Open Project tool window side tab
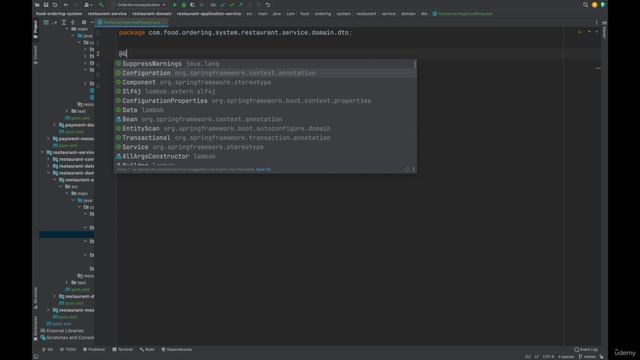This screenshot has height=360, width=640. click(36, 29)
